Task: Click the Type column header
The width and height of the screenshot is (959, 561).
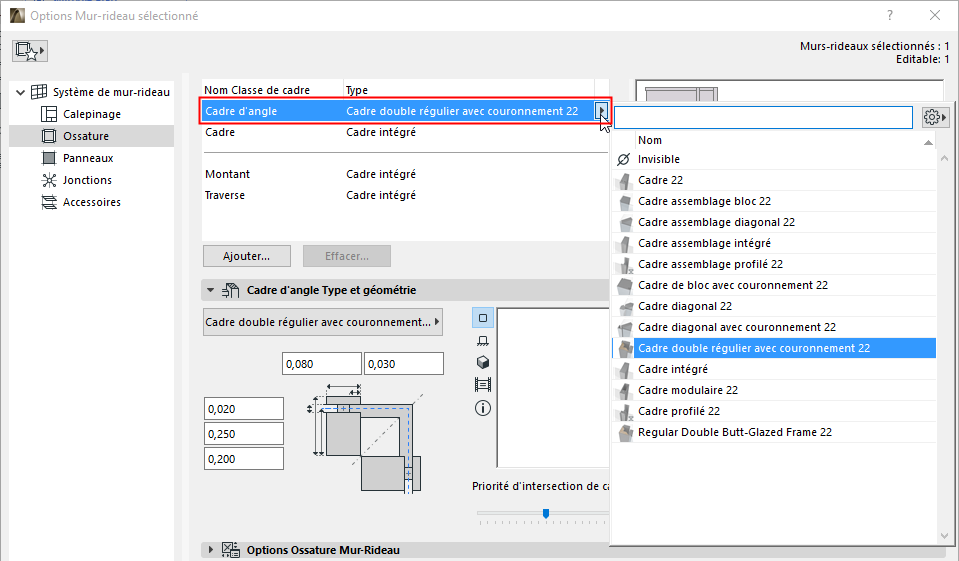Action: 468,90
